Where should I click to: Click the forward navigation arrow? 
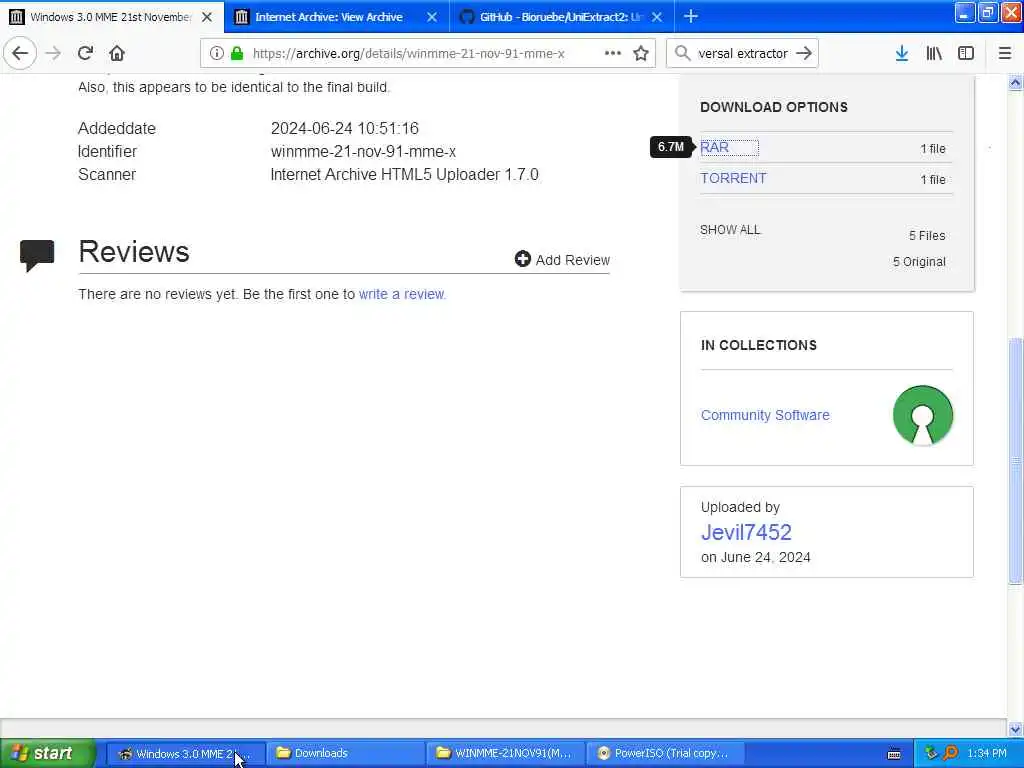[x=54, y=53]
